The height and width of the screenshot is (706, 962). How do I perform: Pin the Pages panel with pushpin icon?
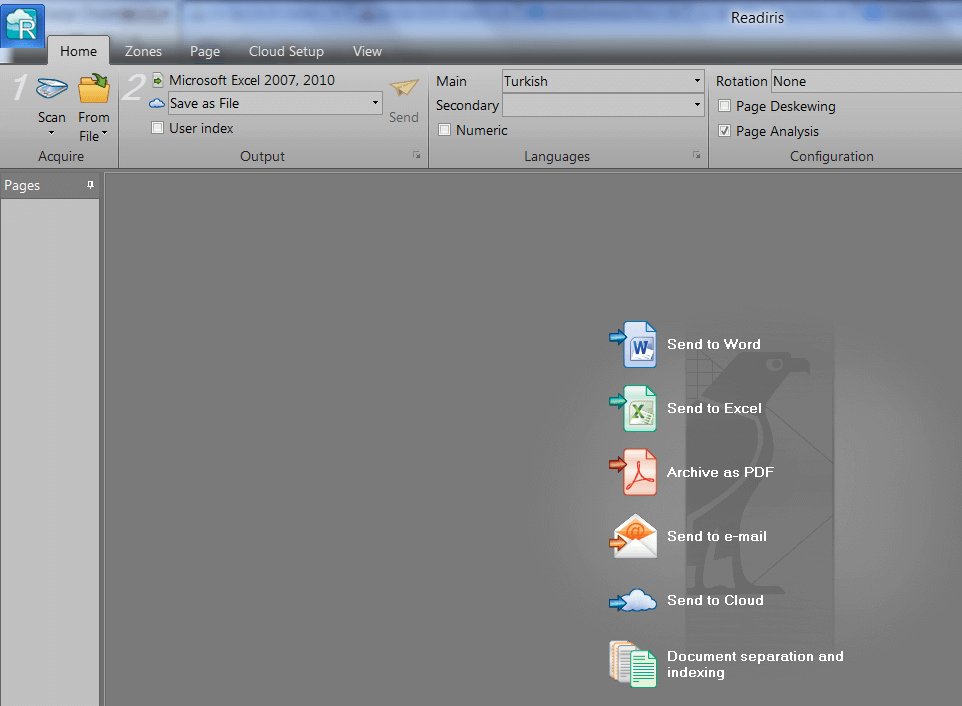coord(90,185)
